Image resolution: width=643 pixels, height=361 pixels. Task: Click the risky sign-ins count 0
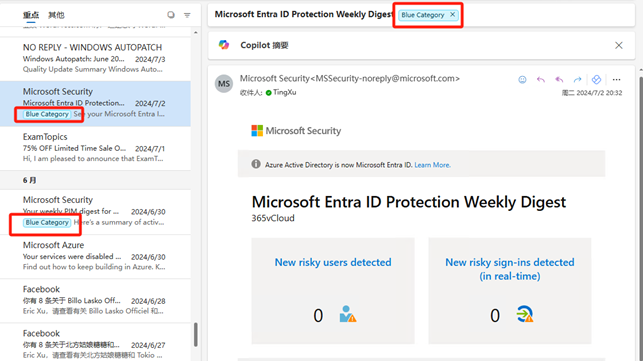click(x=495, y=315)
